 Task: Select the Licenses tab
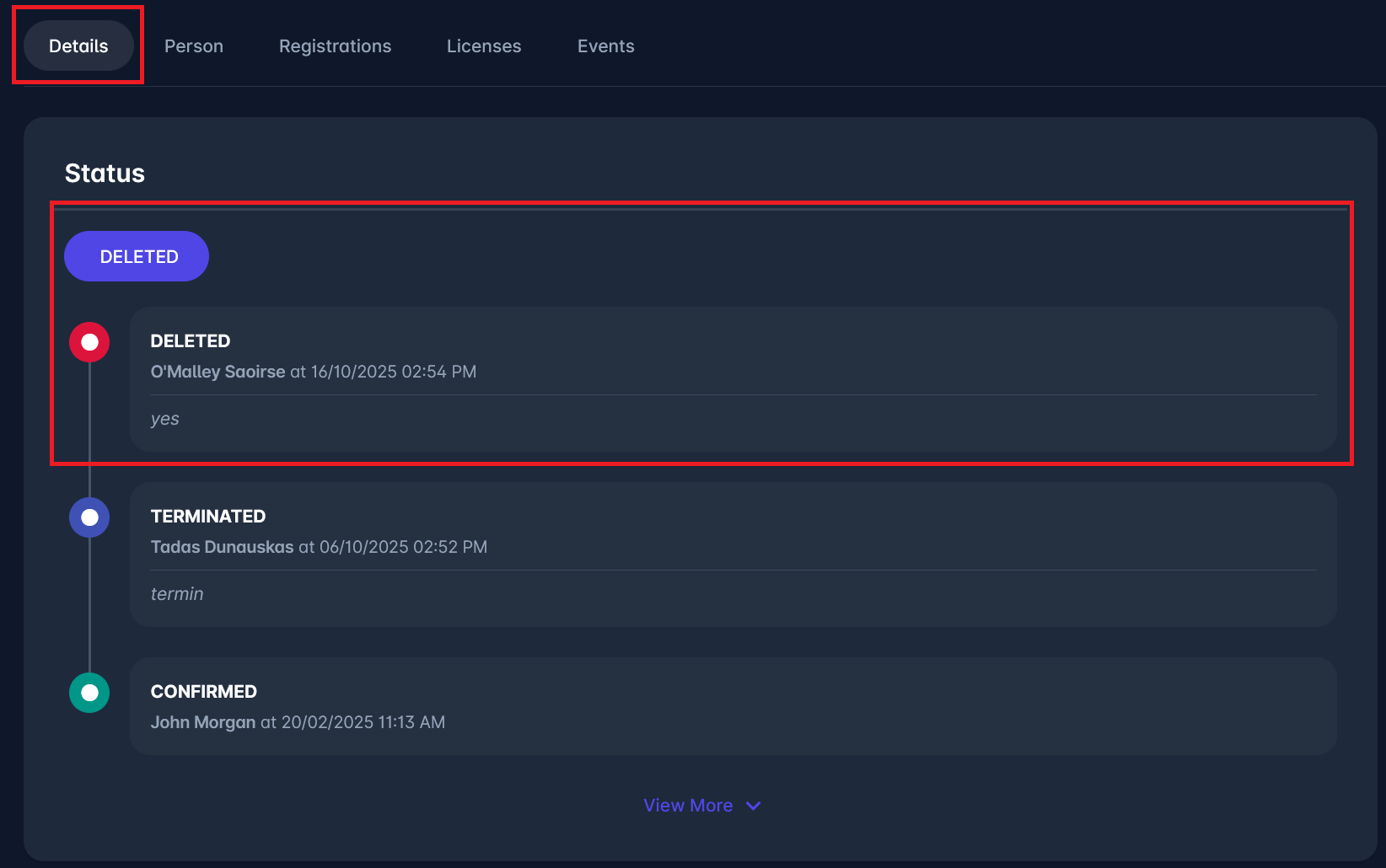[x=484, y=46]
